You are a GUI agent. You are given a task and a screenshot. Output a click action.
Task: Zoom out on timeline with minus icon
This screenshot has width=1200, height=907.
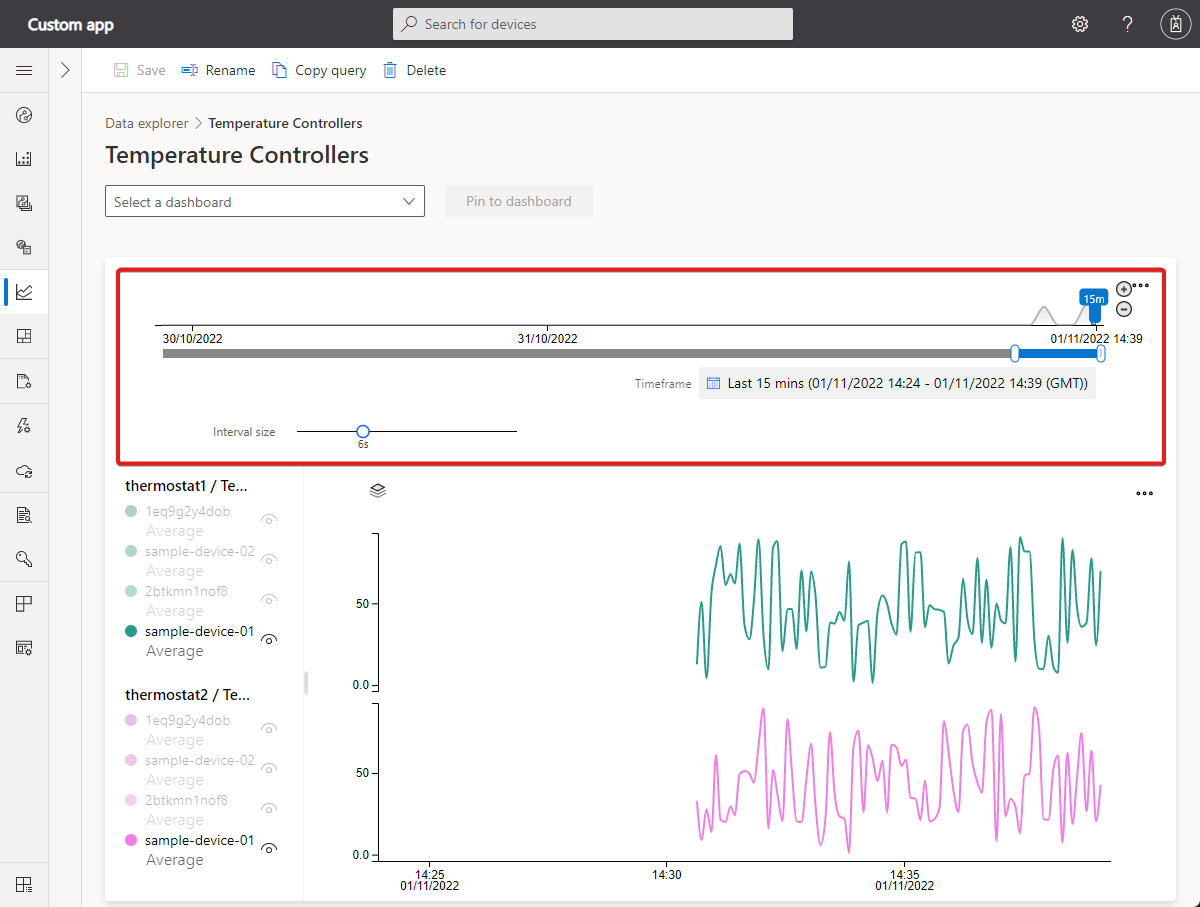[1124, 309]
